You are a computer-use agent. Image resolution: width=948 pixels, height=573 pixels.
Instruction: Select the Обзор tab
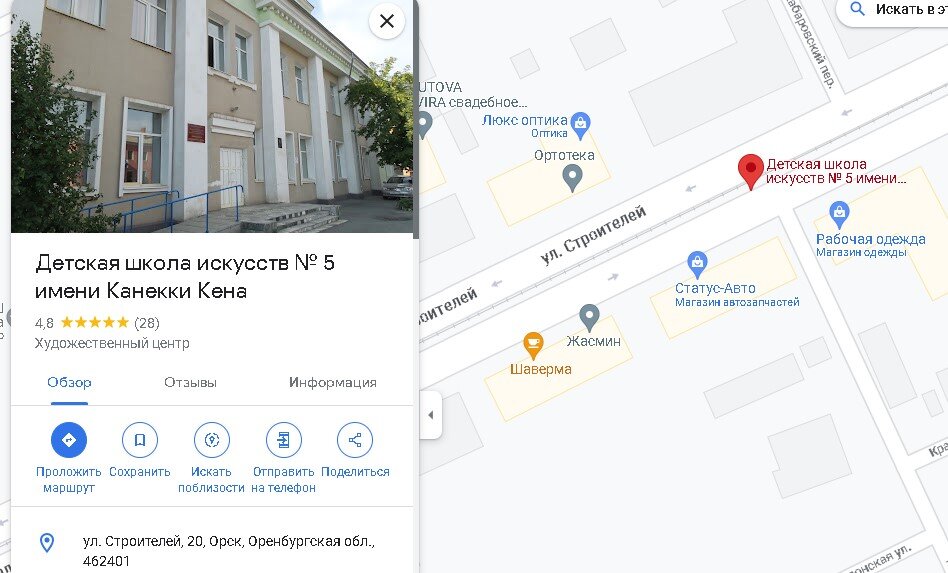70,382
